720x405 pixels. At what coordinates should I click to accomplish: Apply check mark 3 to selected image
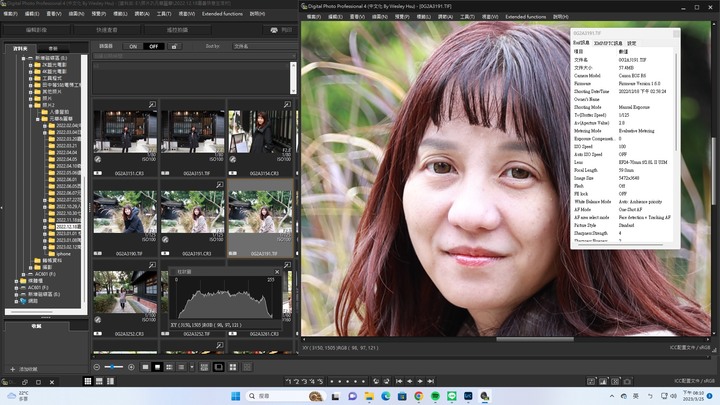[x=304, y=381]
